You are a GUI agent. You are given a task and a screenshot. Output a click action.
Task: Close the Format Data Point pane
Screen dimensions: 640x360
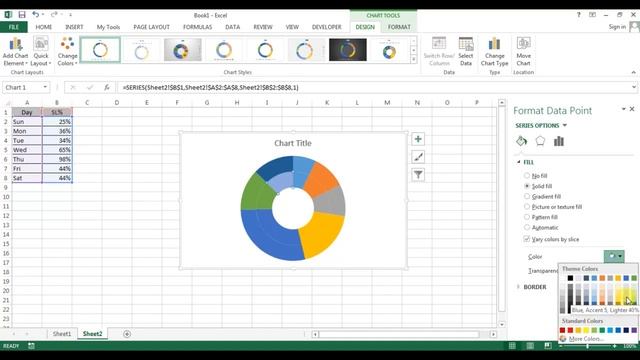pyautogui.click(x=632, y=109)
